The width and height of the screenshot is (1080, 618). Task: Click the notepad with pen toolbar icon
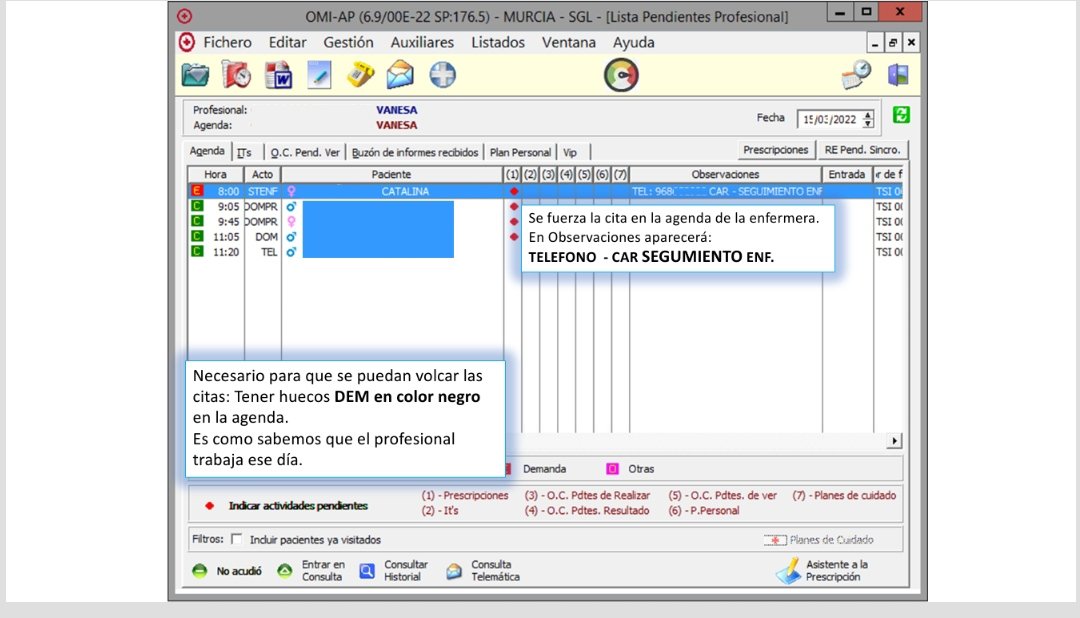point(319,75)
